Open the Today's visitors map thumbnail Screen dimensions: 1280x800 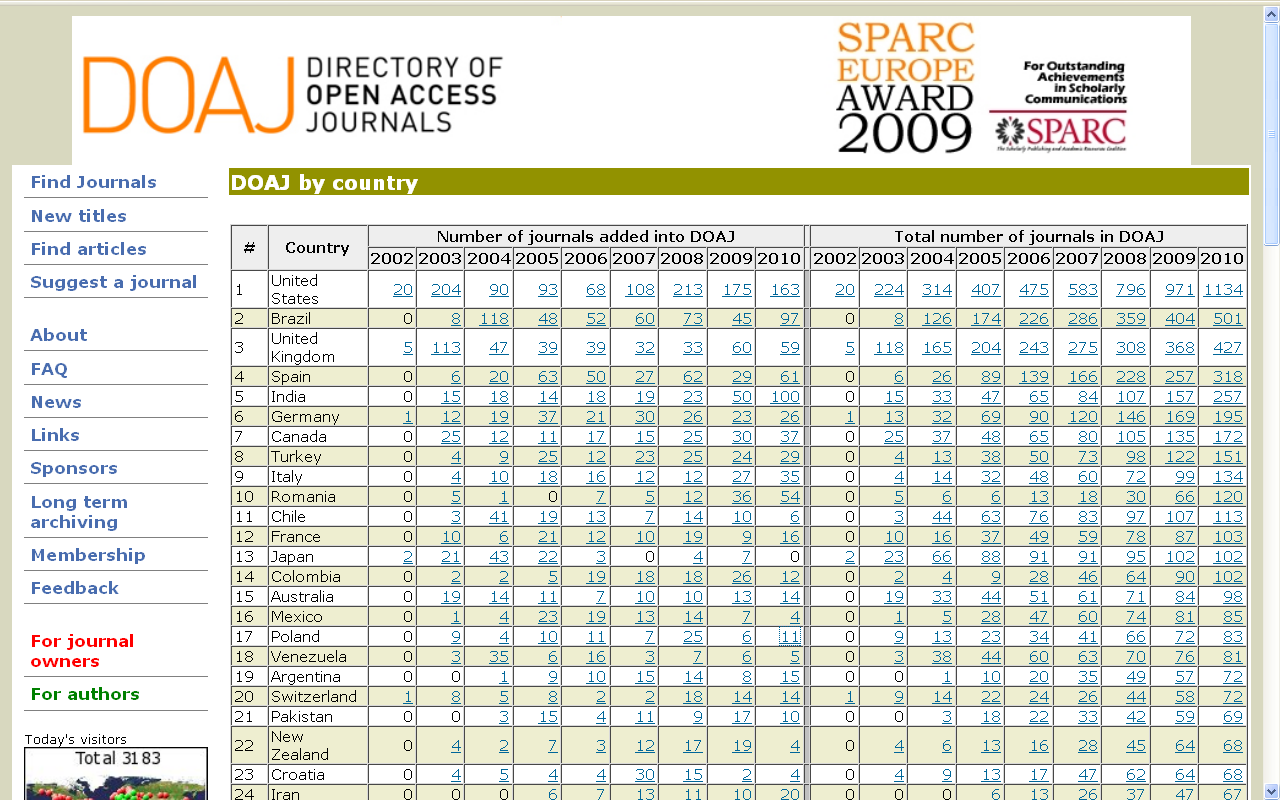[116, 774]
